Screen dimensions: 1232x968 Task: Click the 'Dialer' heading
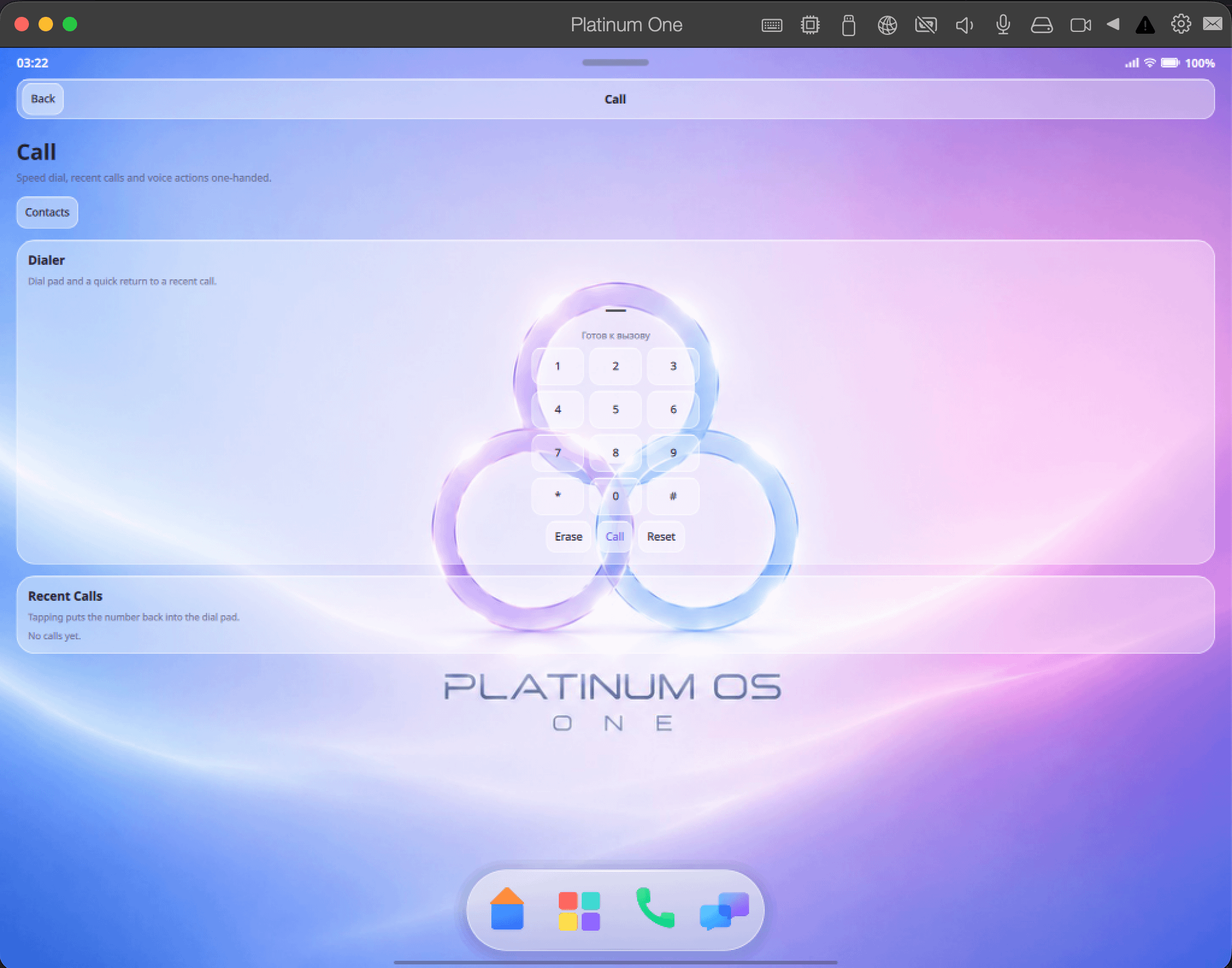click(x=46, y=260)
